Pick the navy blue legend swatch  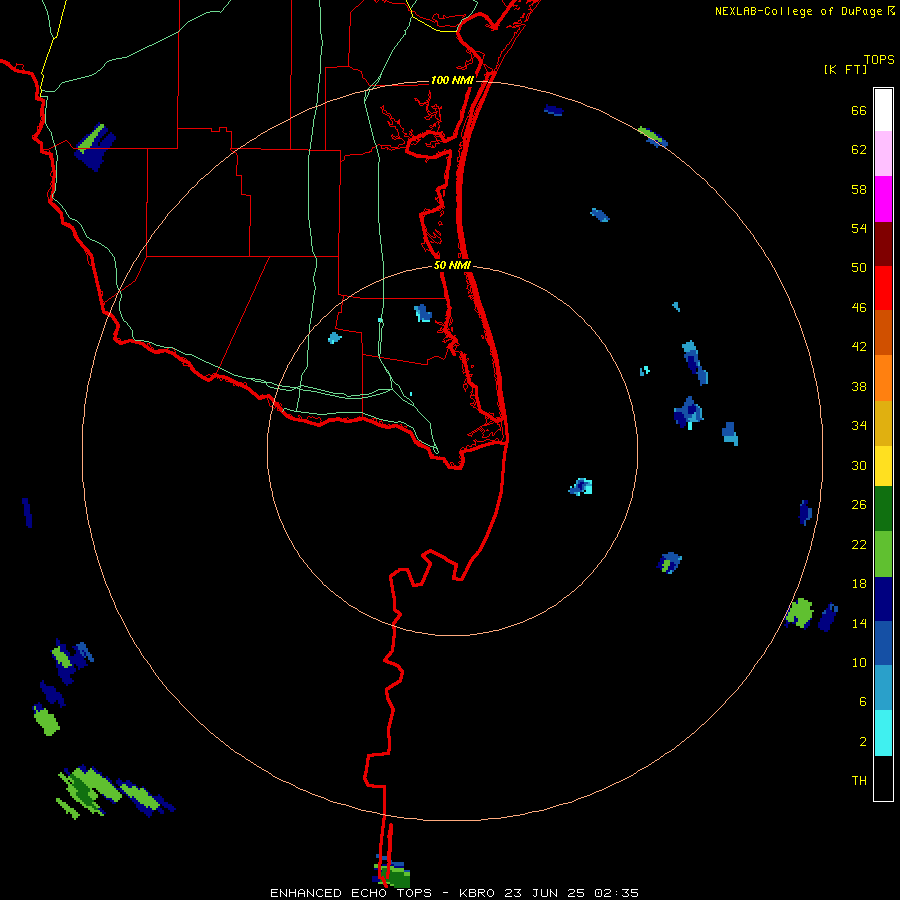click(883, 599)
